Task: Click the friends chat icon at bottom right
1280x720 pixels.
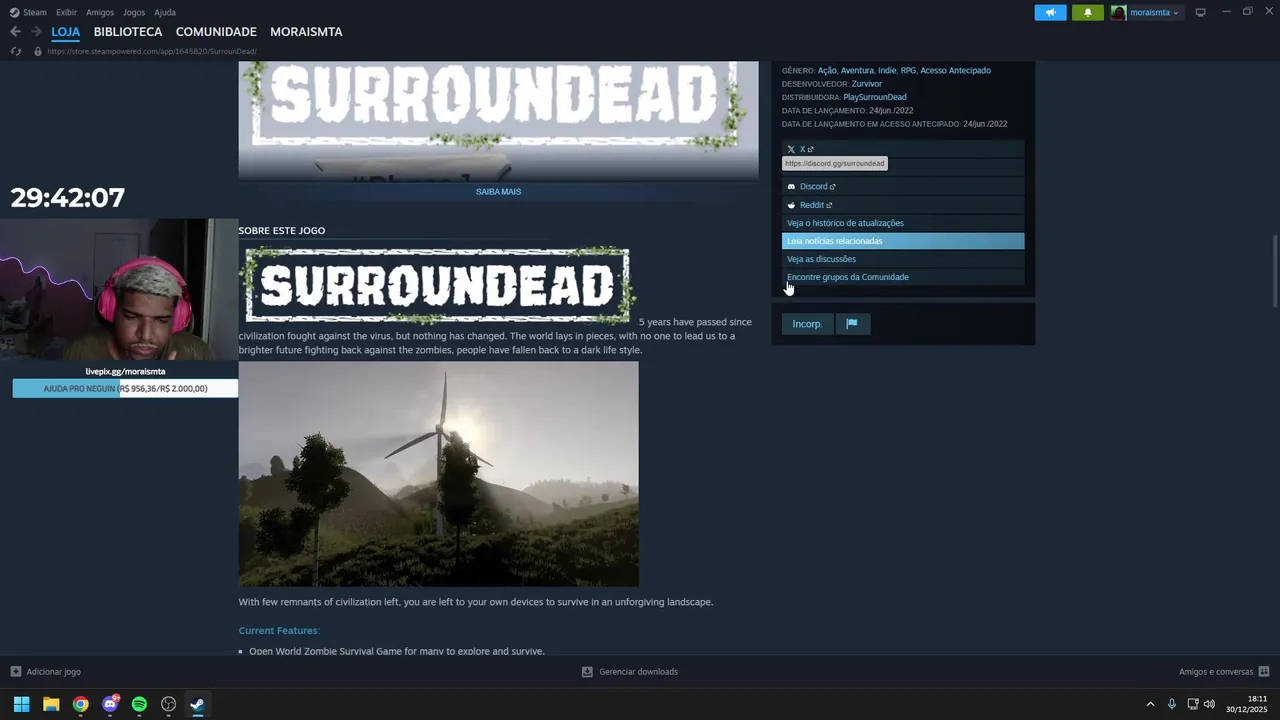Action: click(1264, 672)
